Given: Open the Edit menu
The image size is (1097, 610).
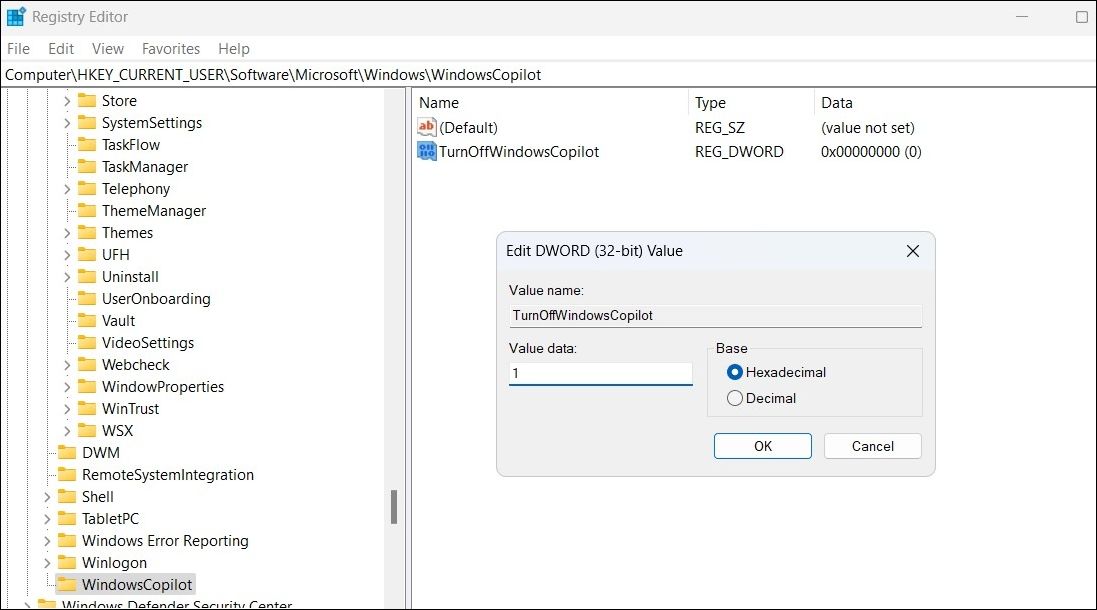Looking at the screenshot, I should click(60, 48).
